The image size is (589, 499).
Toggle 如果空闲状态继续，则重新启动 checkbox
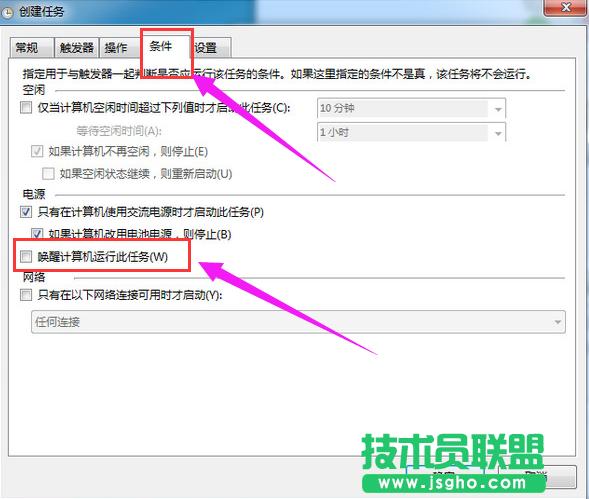tap(48, 174)
